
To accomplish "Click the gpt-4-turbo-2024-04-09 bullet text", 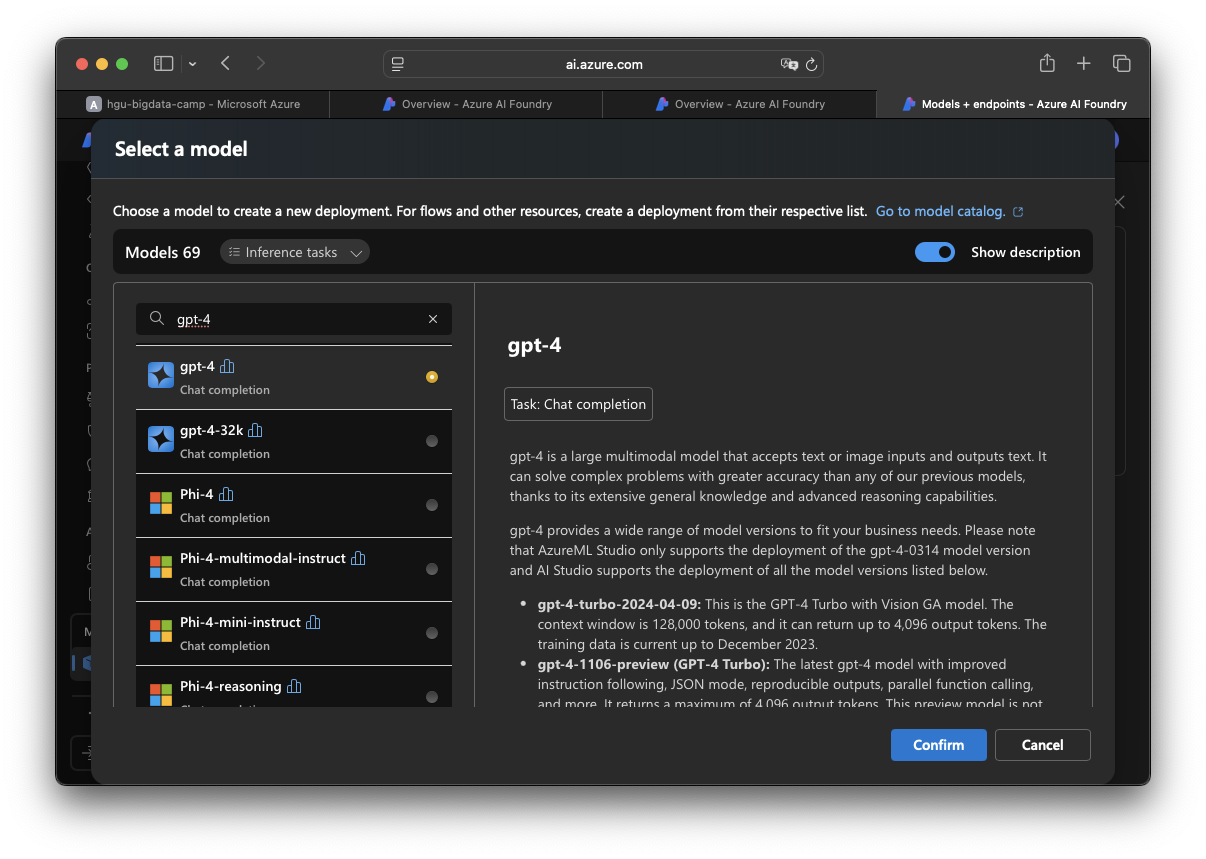I will click(619, 604).
